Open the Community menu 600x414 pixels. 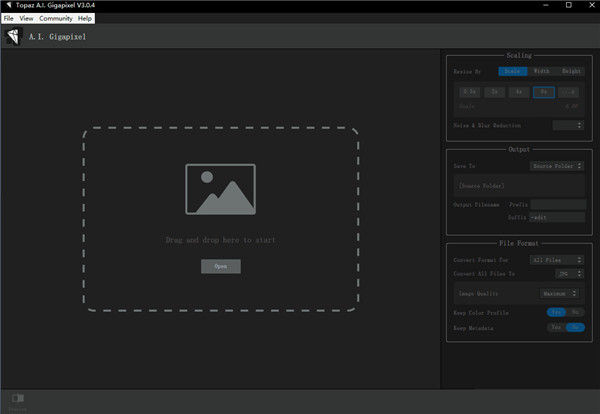pos(55,18)
